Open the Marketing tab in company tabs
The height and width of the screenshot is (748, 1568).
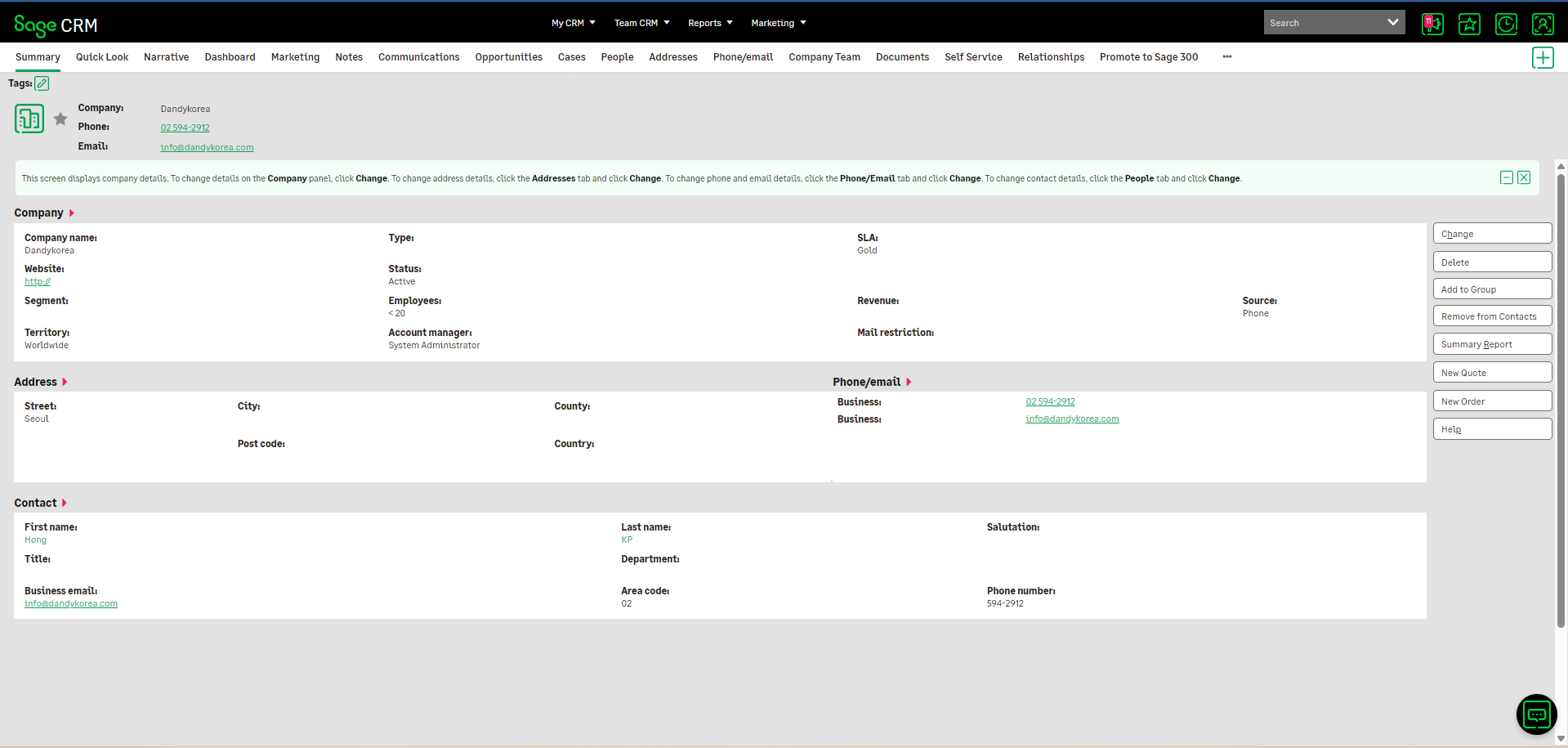point(295,57)
